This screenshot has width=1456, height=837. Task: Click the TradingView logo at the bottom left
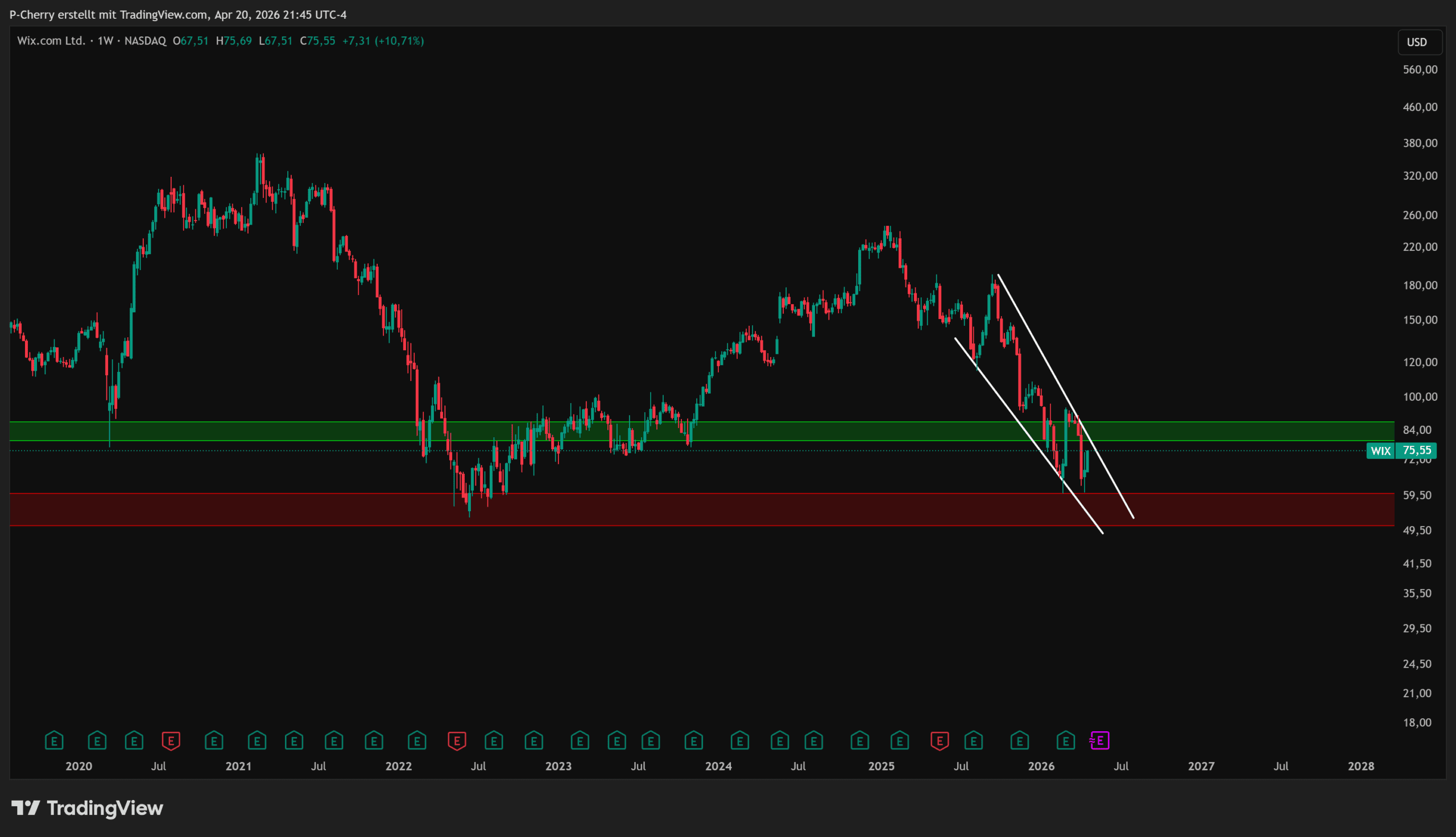88,808
